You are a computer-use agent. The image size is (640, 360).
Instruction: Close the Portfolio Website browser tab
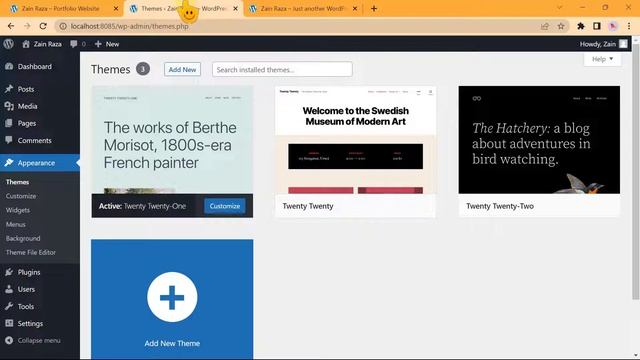(x=116, y=9)
